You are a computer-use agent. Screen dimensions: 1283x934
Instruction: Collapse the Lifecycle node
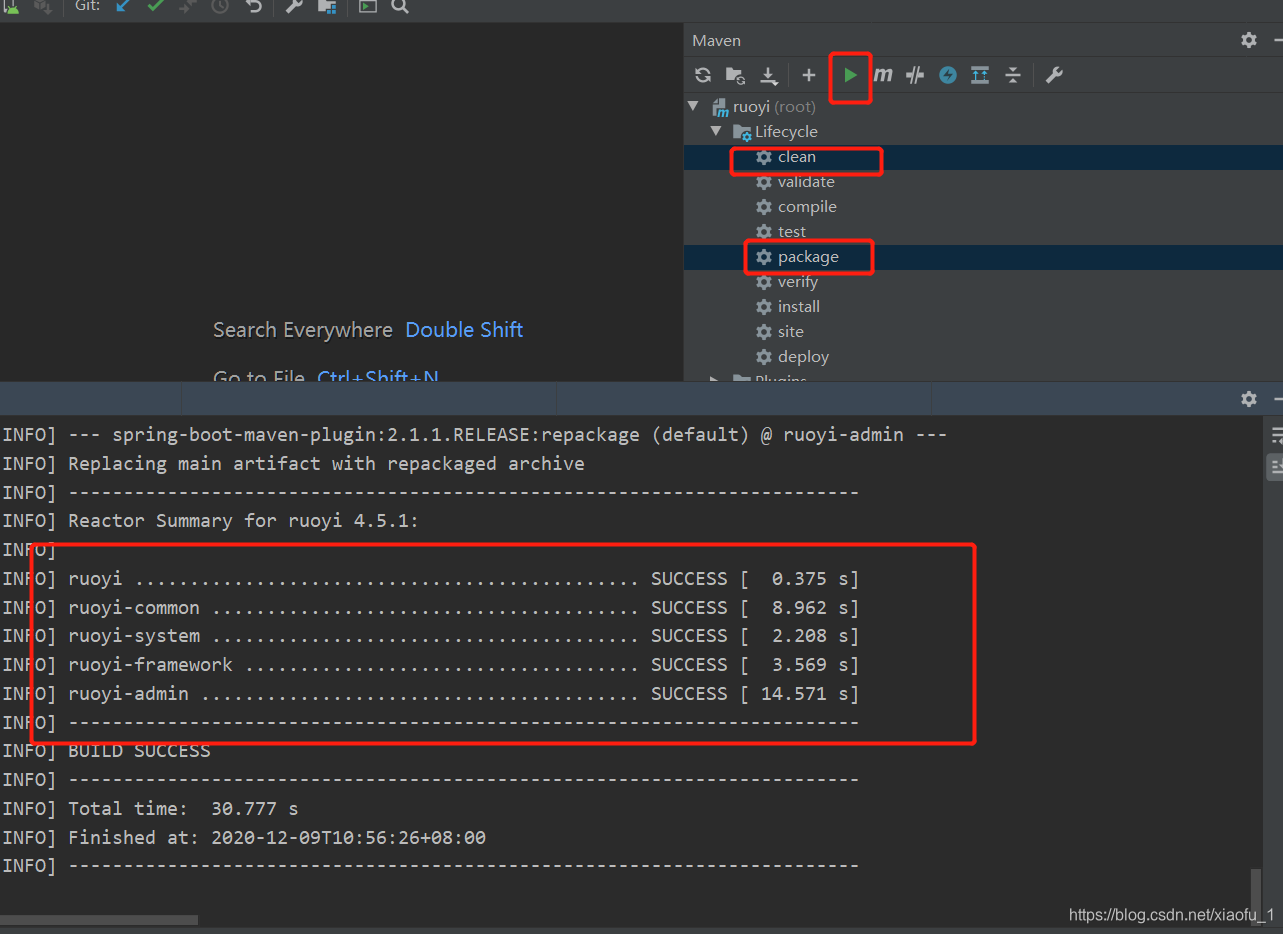[x=716, y=131]
